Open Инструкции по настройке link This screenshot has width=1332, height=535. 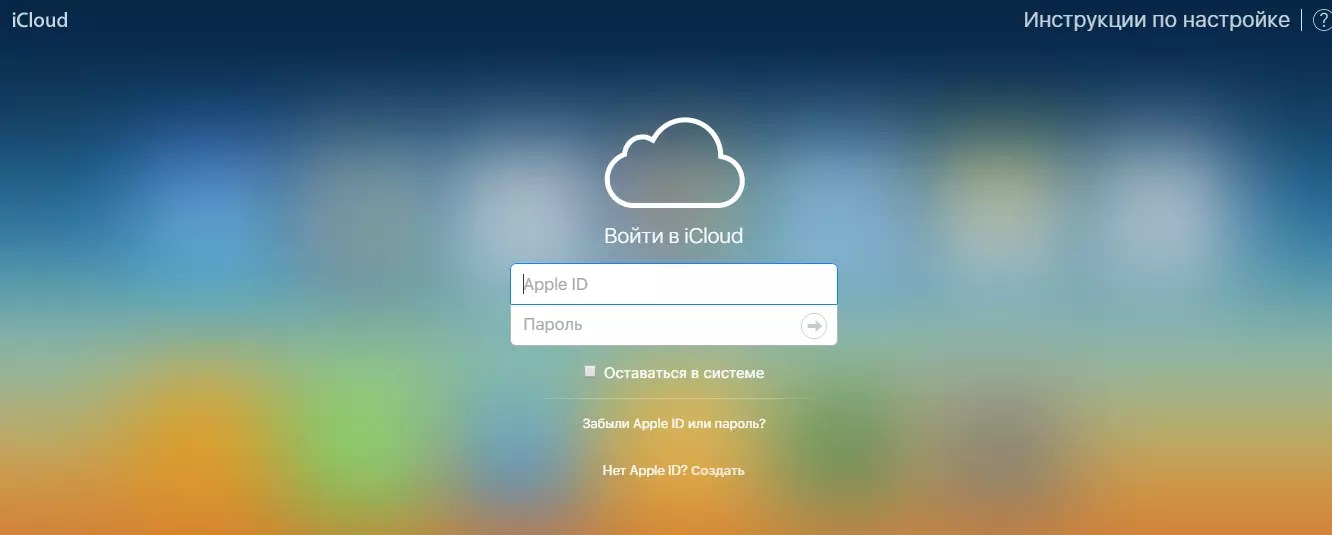tap(1156, 20)
